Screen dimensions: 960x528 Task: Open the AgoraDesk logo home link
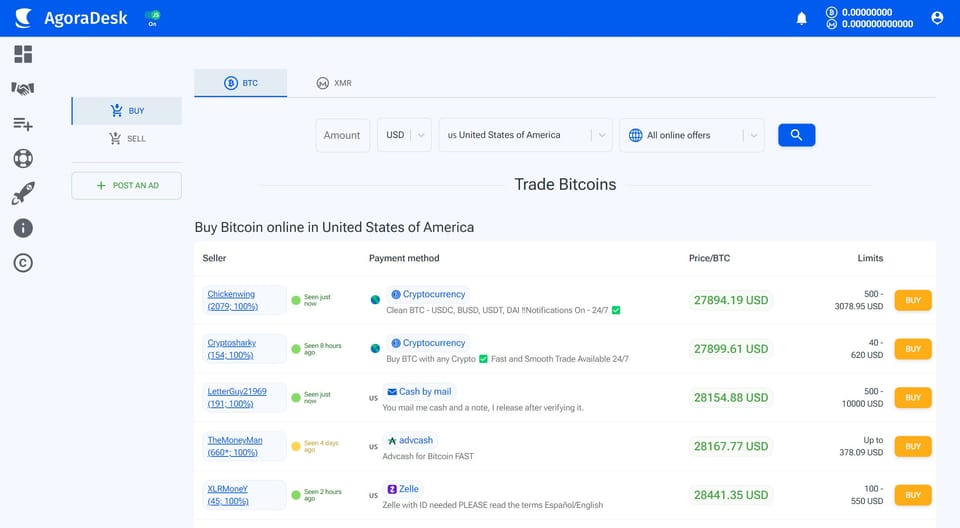click(x=71, y=18)
